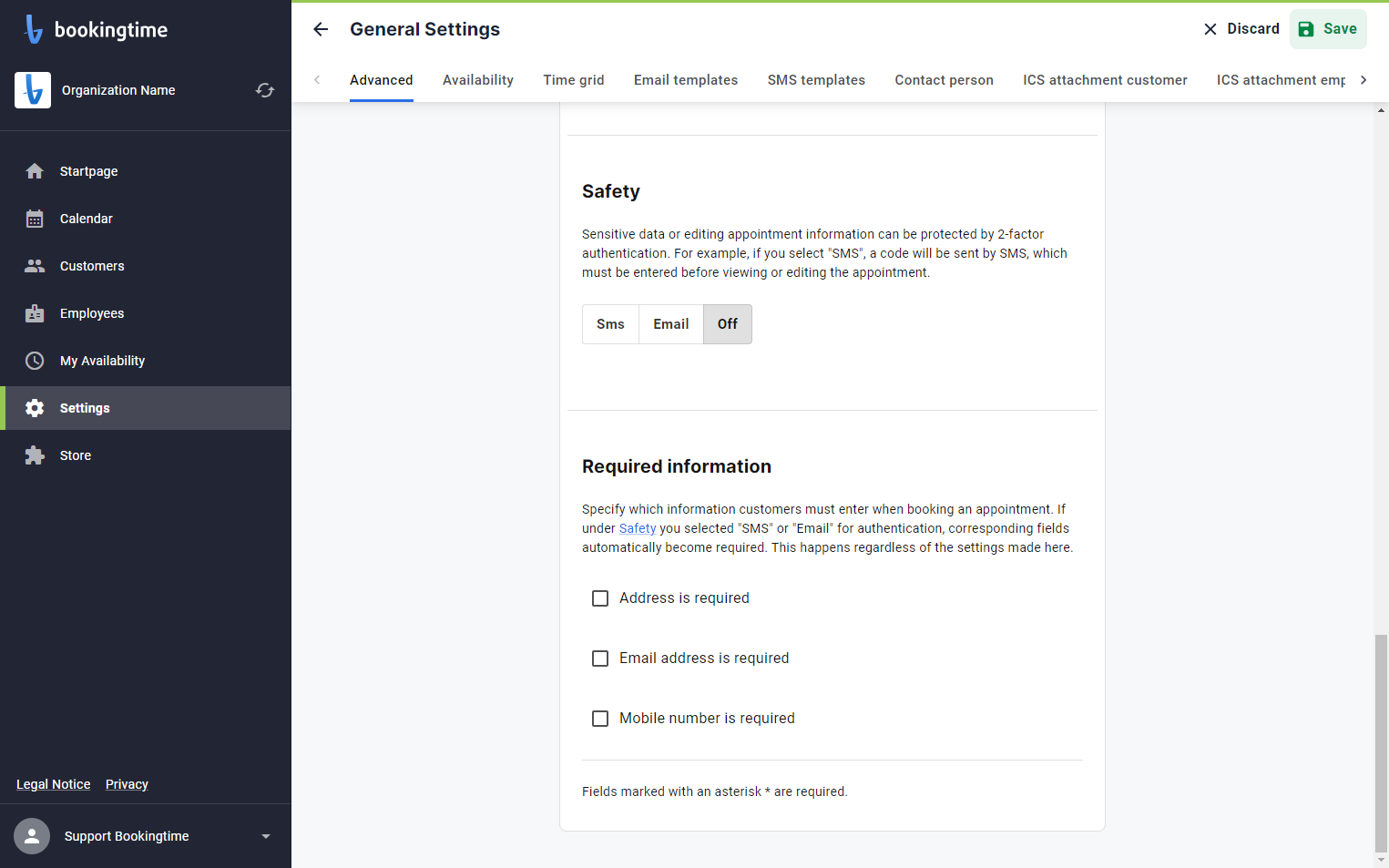Open Startpage via the home icon

(x=35, y=171)
